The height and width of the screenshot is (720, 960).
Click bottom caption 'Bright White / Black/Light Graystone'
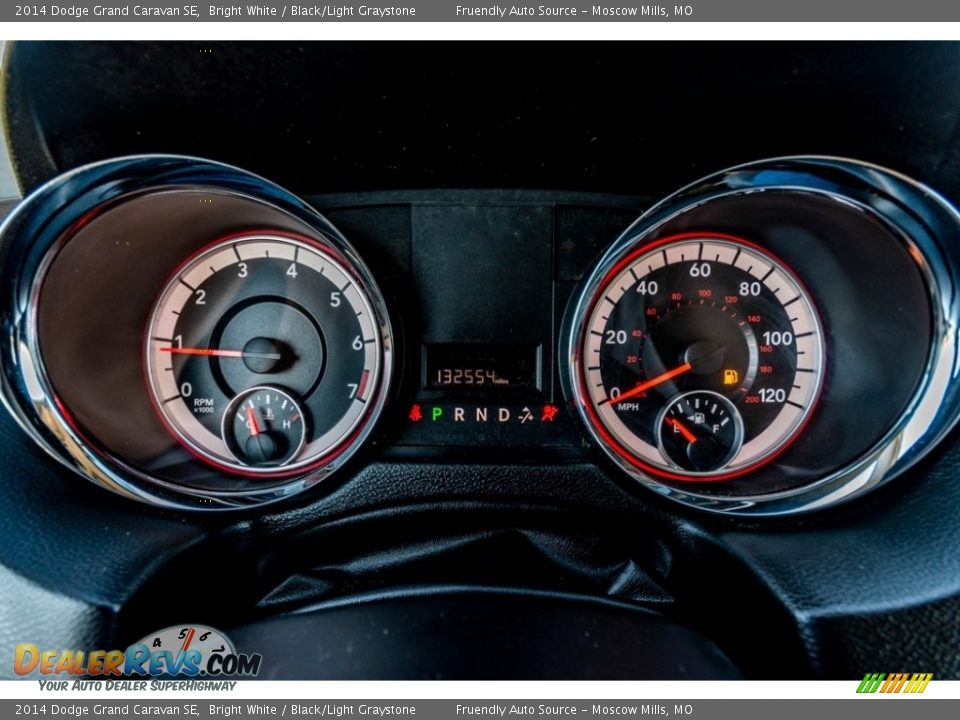click(312, 710)
